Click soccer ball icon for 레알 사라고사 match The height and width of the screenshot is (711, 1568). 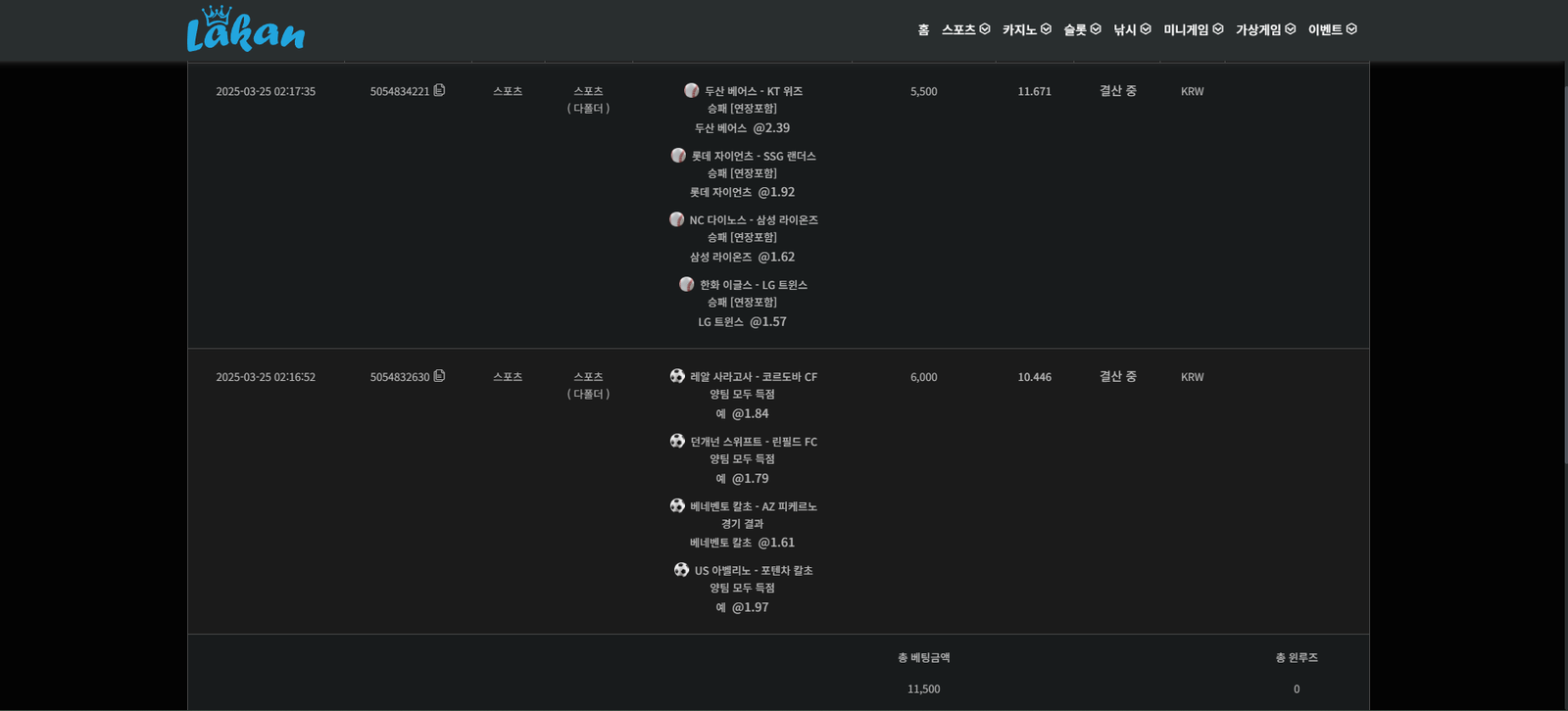pyautogui.click(x=677, y=376)
